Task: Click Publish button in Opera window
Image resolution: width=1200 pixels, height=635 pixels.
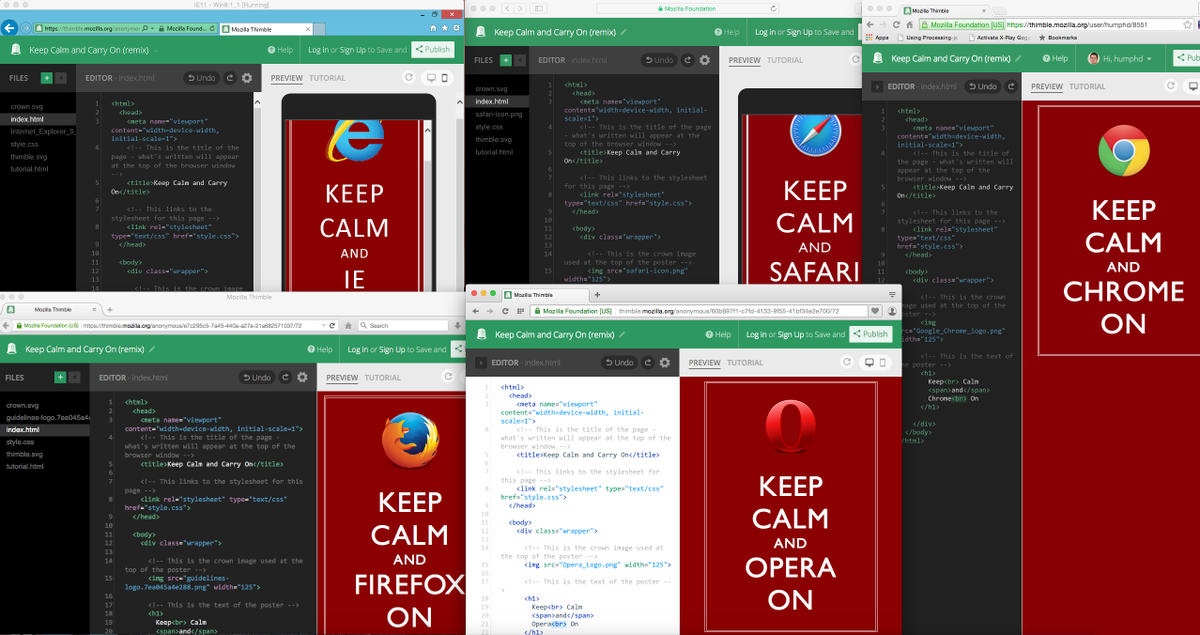Action: pyautogui.click(x=870, y=334)
